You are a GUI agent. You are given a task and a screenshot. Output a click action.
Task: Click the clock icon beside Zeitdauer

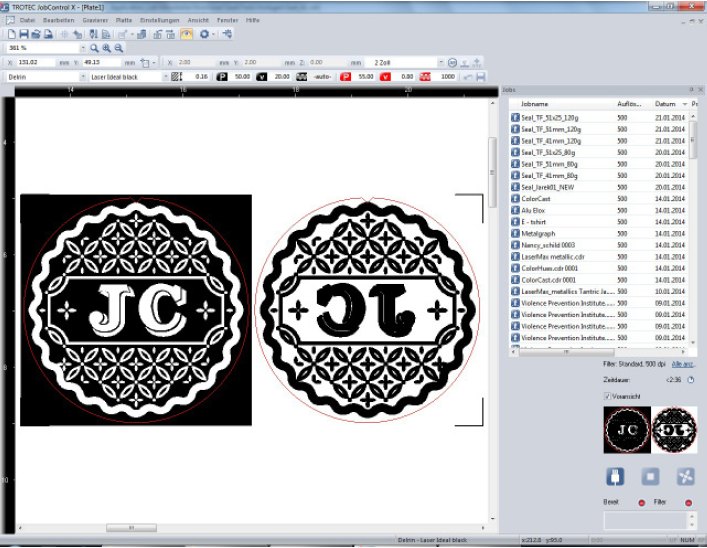[x=691, y=379]
